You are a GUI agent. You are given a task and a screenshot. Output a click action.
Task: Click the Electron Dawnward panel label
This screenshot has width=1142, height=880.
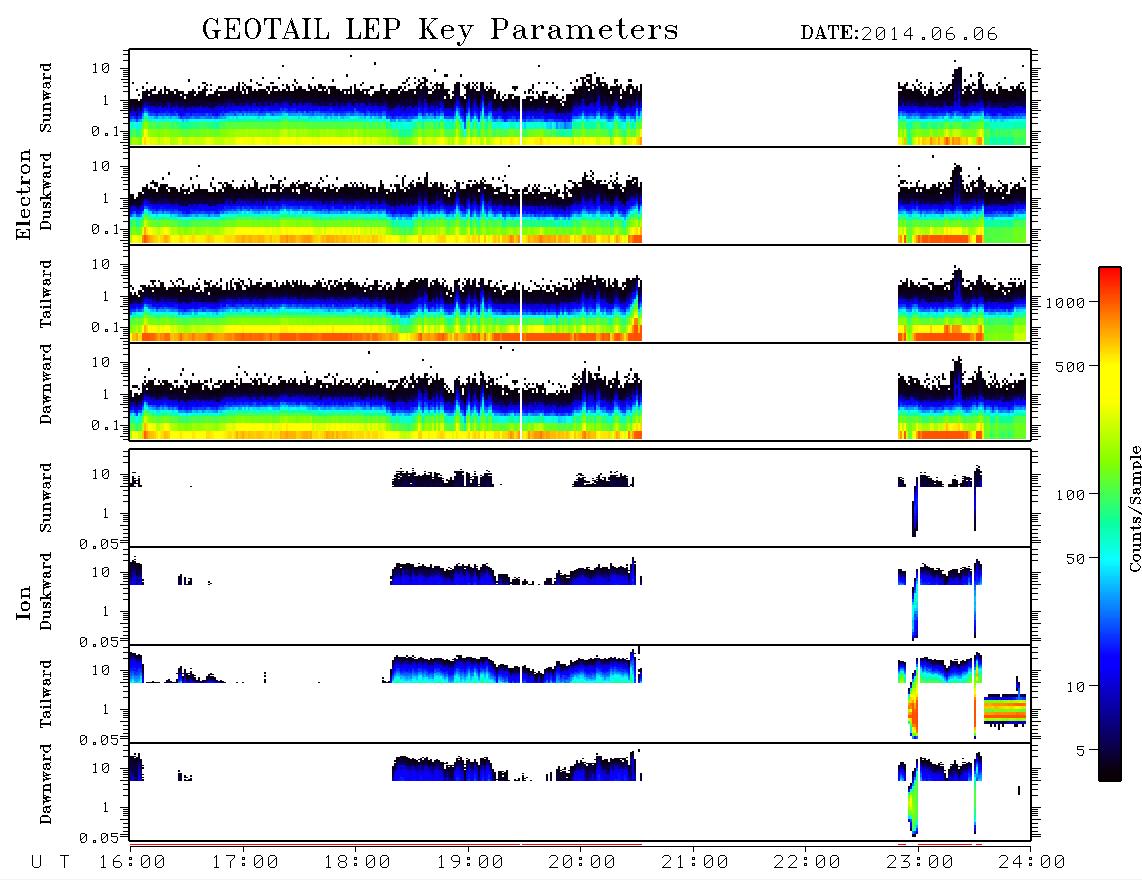45,385
